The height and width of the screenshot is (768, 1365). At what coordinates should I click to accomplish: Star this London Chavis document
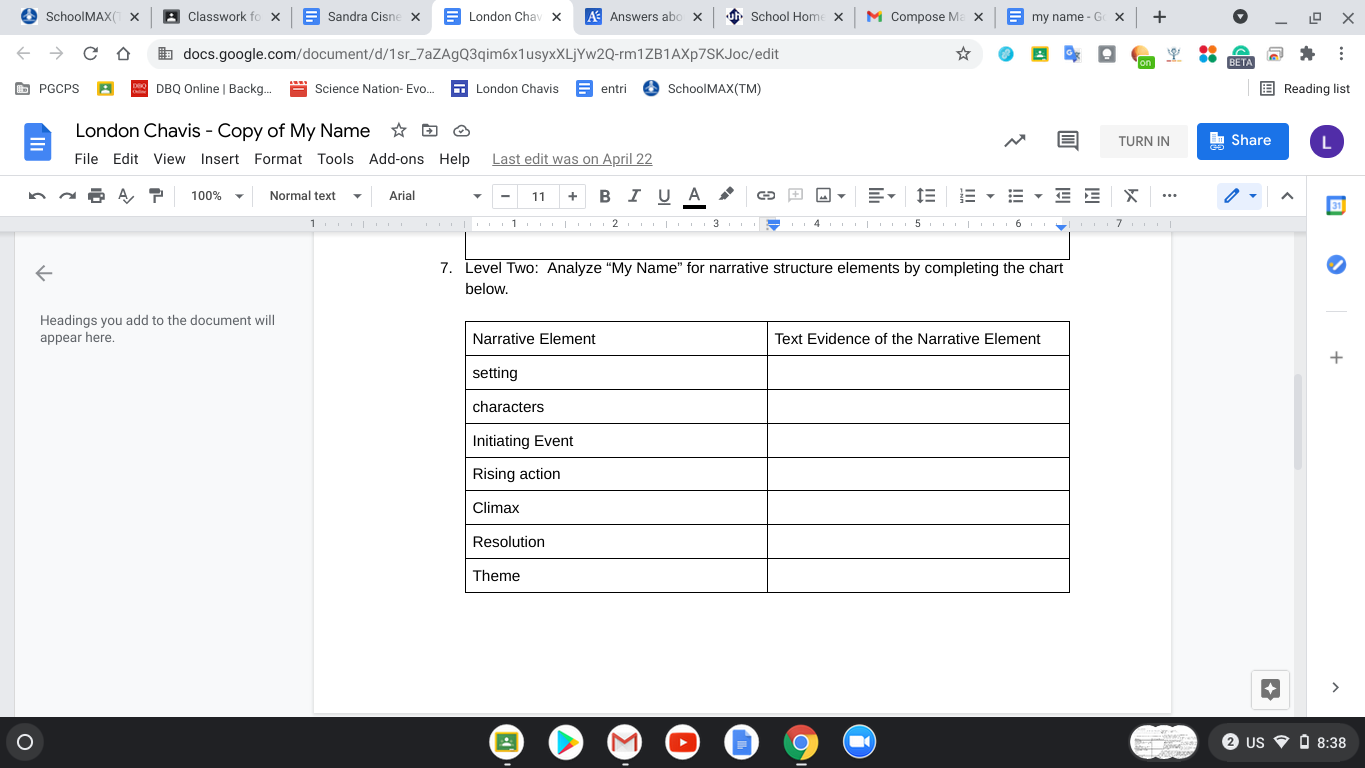(398, 131)
